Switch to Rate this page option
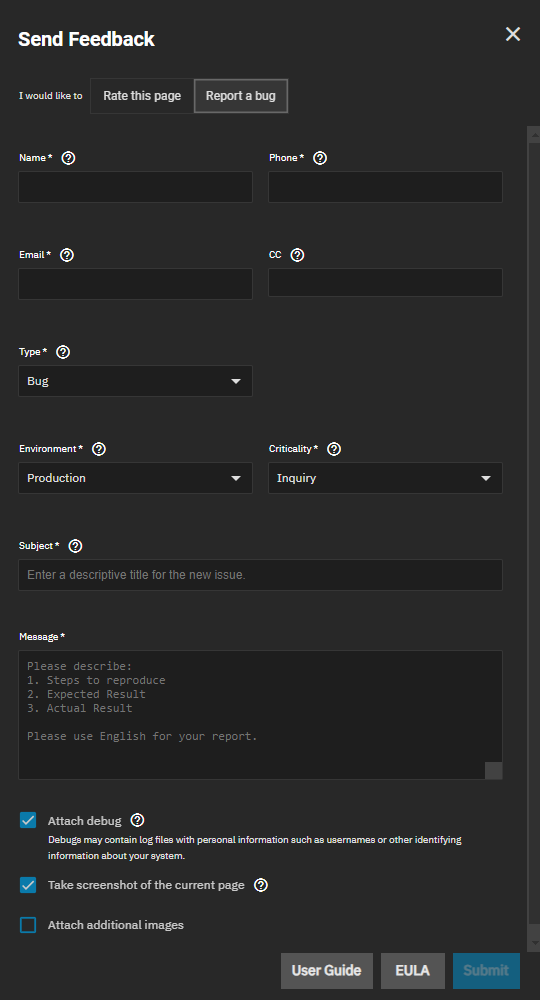The width and height of the screenshot is (540, 1000). coord(142,96)
